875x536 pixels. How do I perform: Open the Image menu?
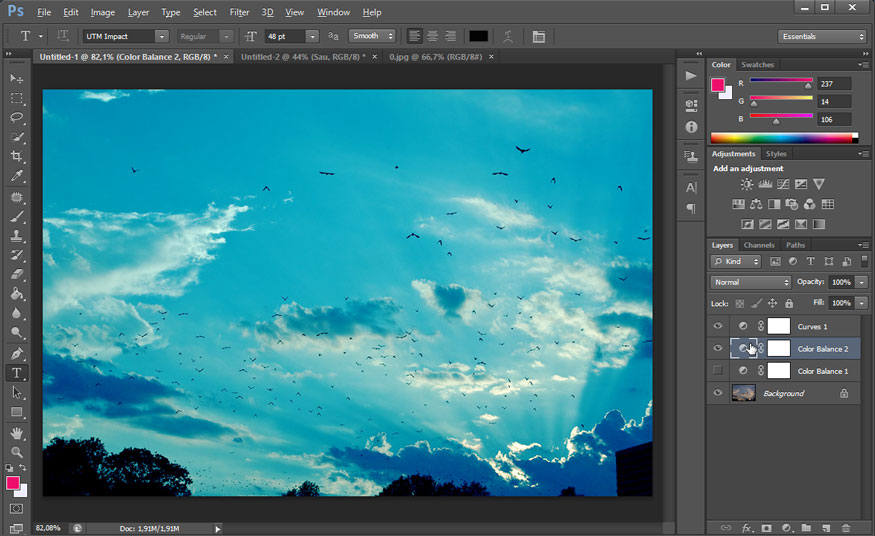pyautogui.click(x=103, y=12)
